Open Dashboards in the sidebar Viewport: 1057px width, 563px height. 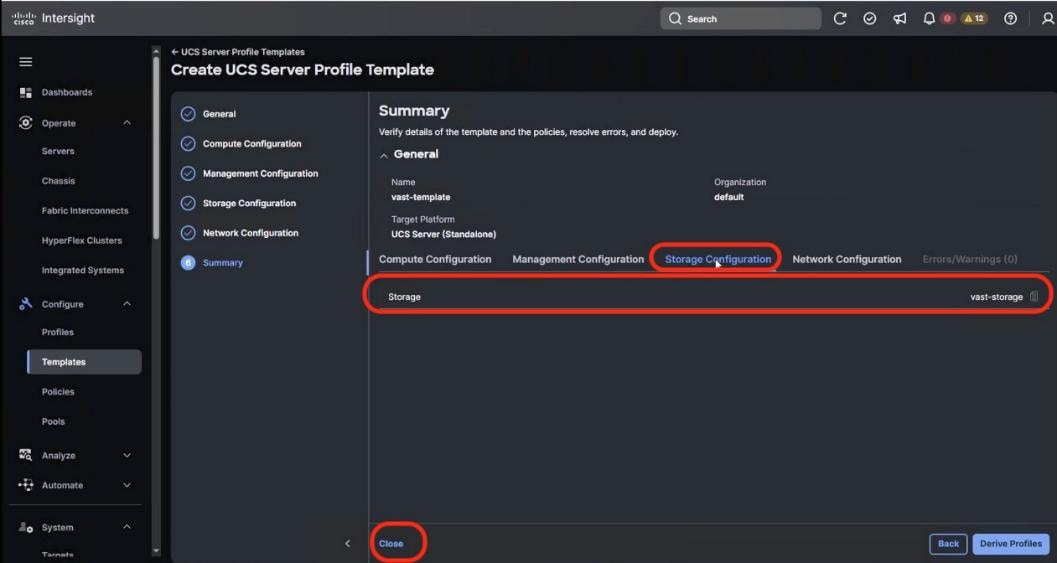click(x=67, y=92)
